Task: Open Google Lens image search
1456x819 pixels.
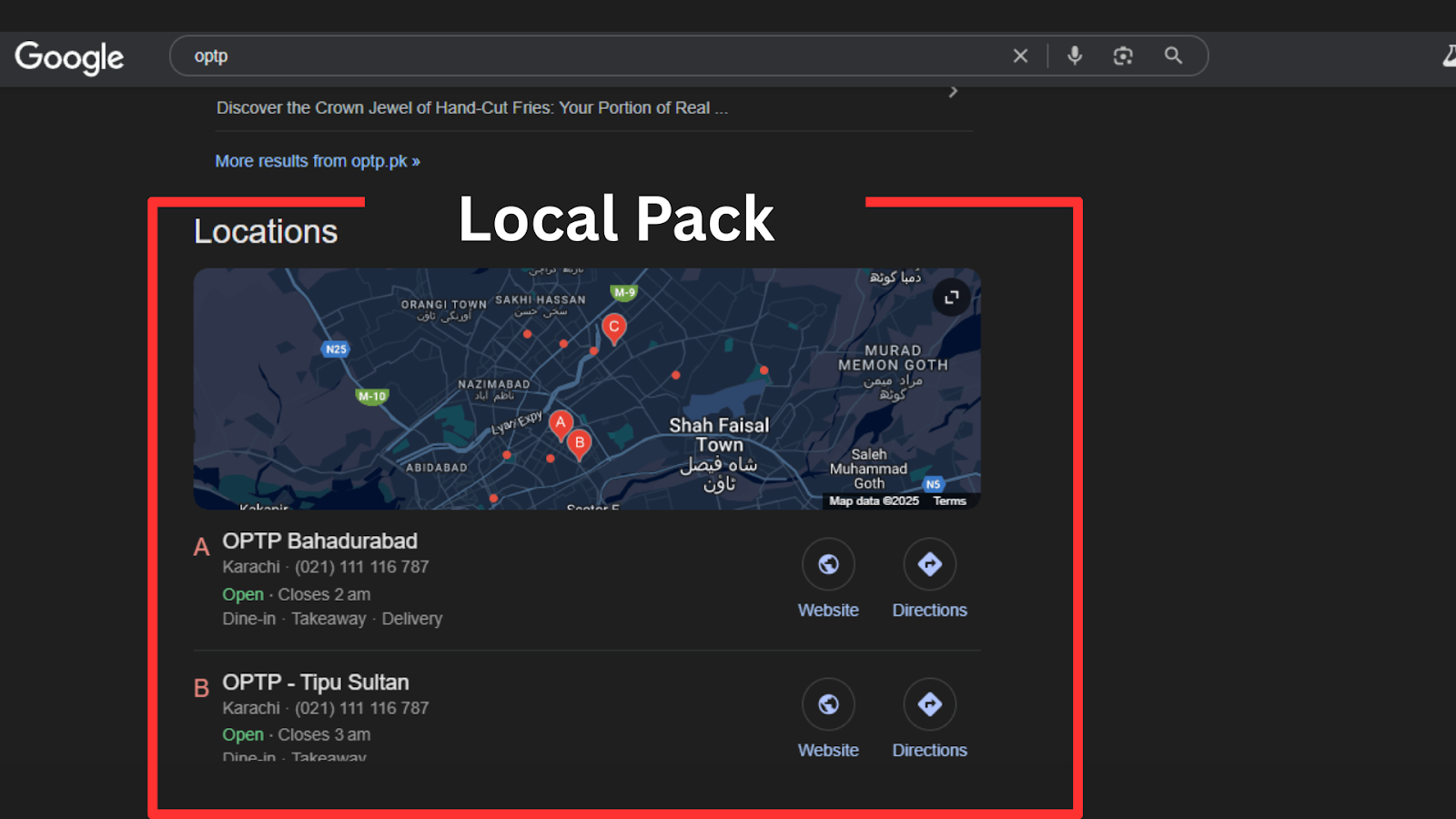Action: pyautogui.click(x=1123, y=56)
